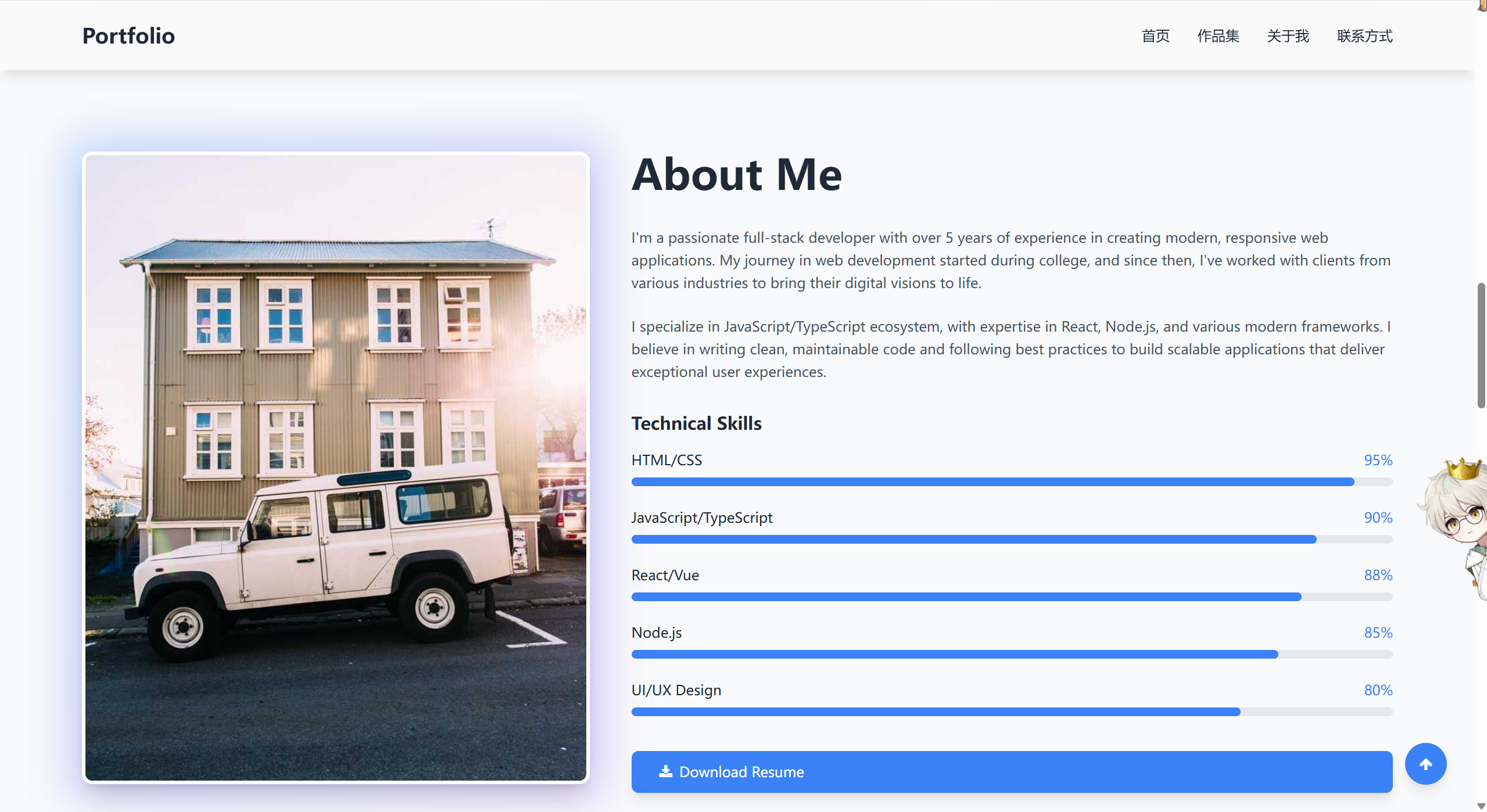Click the React/Vue skill bar

click(1011, 597)
